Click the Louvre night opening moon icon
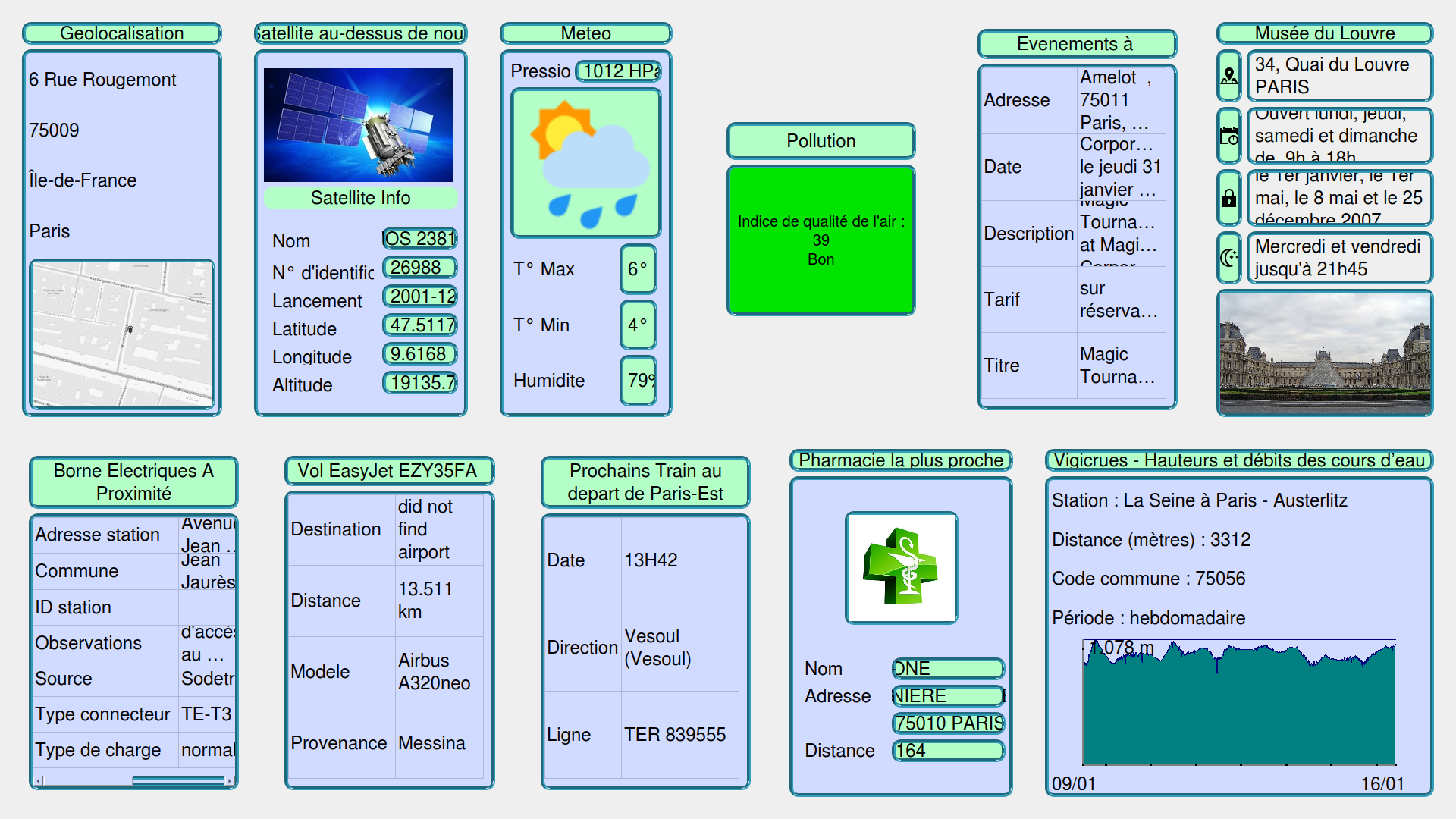 [x=1228, y=259]
